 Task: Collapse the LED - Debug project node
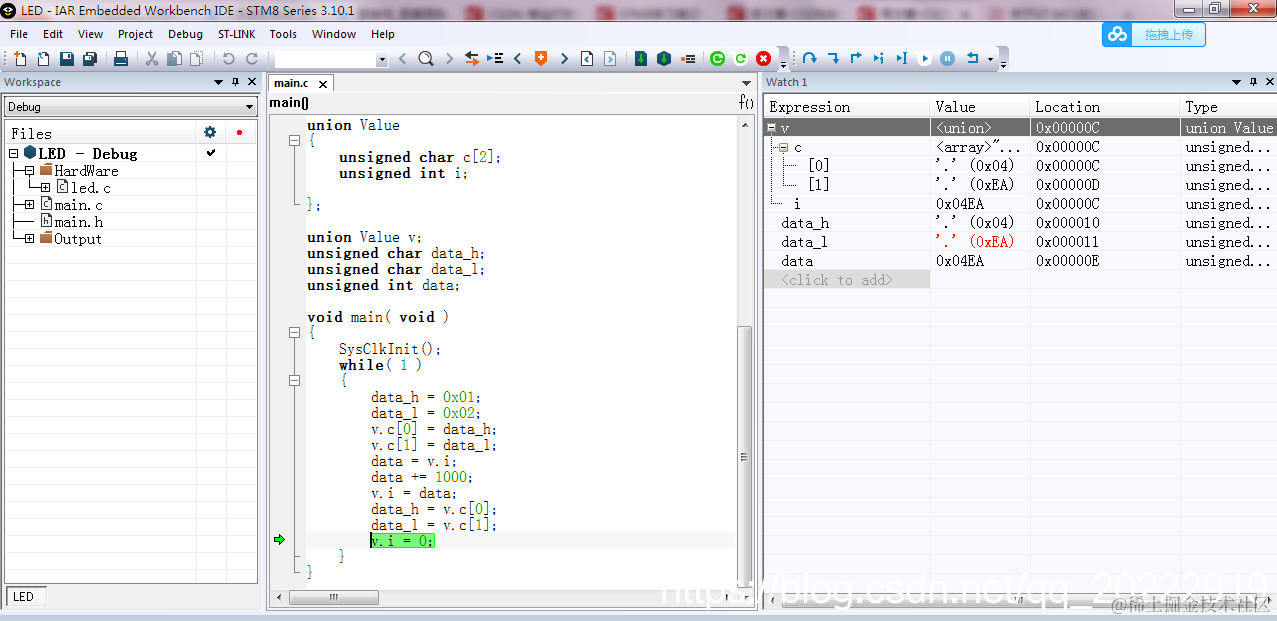(14, 154)
